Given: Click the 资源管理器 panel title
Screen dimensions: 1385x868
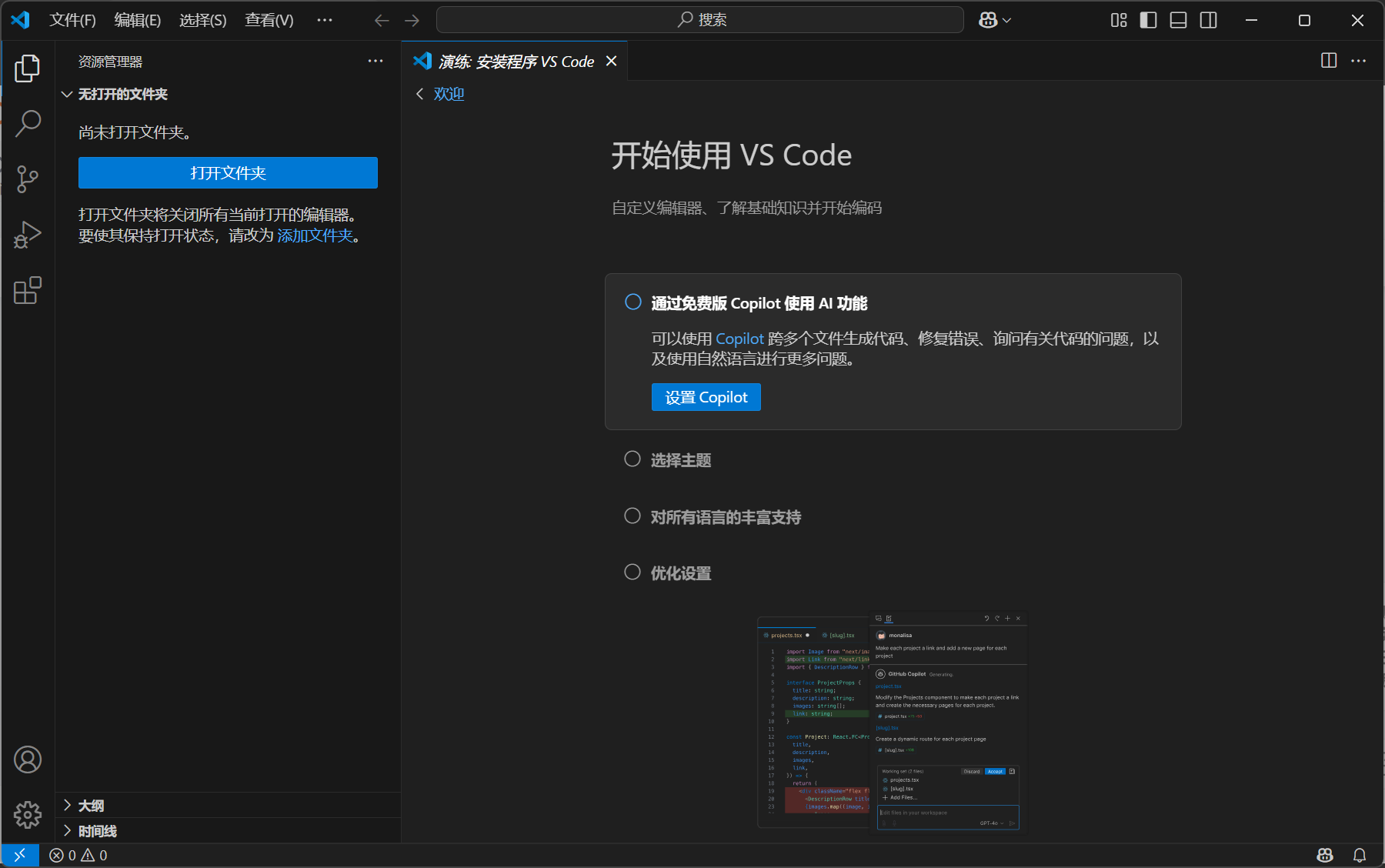Looking at the screenshot, I should (x=110, y=62).
